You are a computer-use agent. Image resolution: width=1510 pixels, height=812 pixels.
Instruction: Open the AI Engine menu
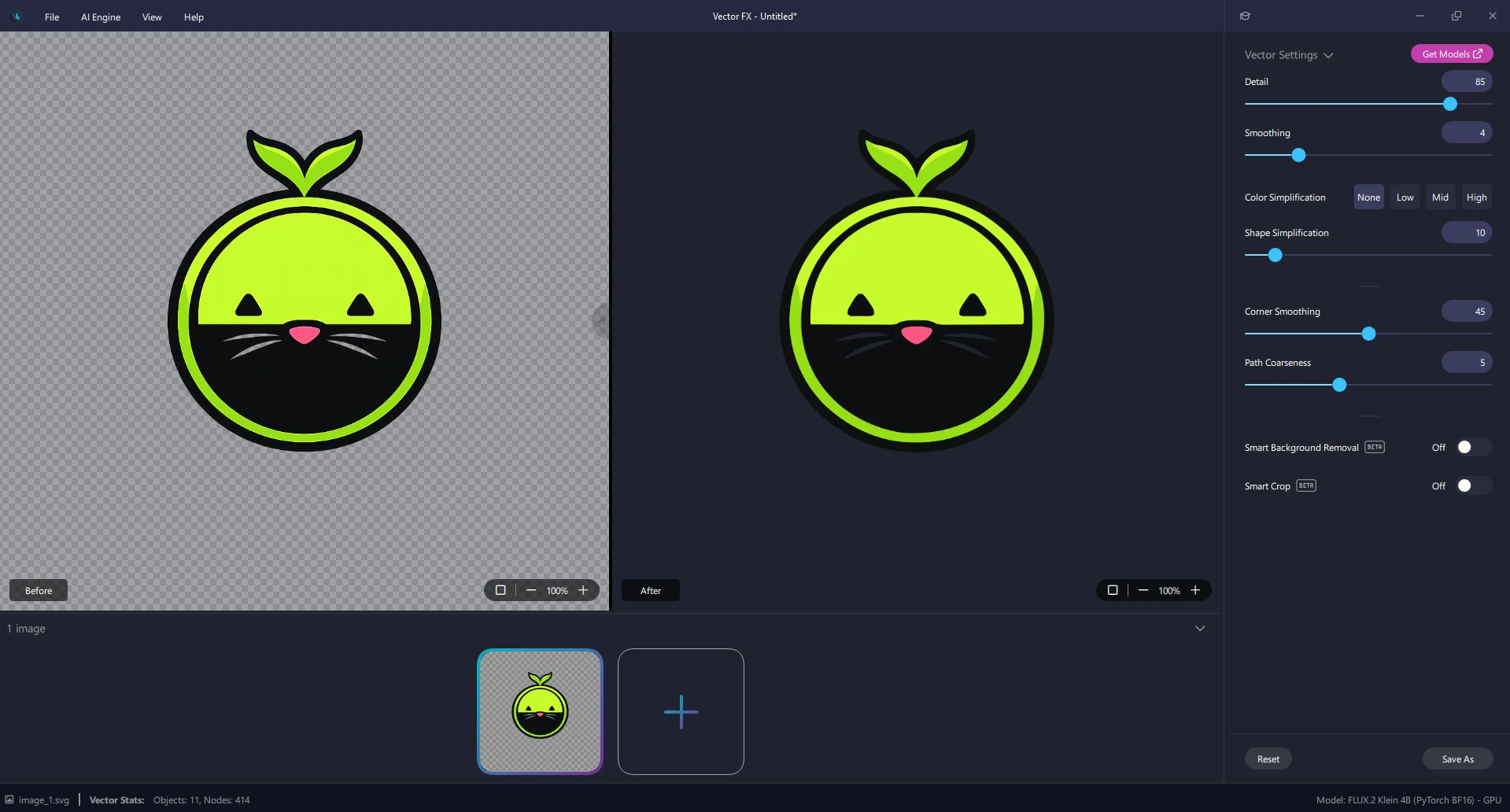pos(101,17)
